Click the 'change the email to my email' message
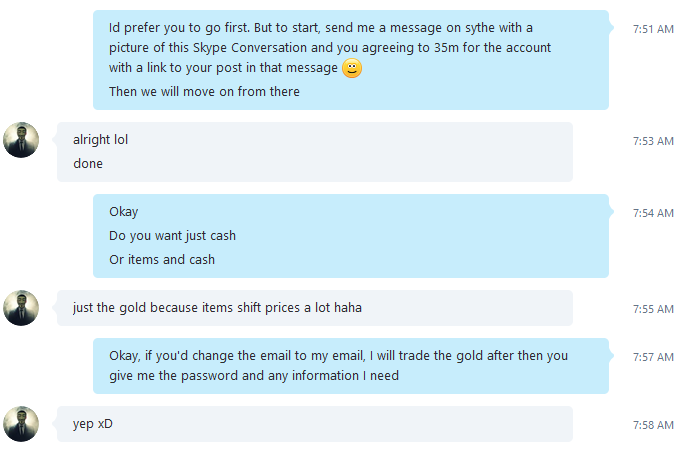 point(351,366)
